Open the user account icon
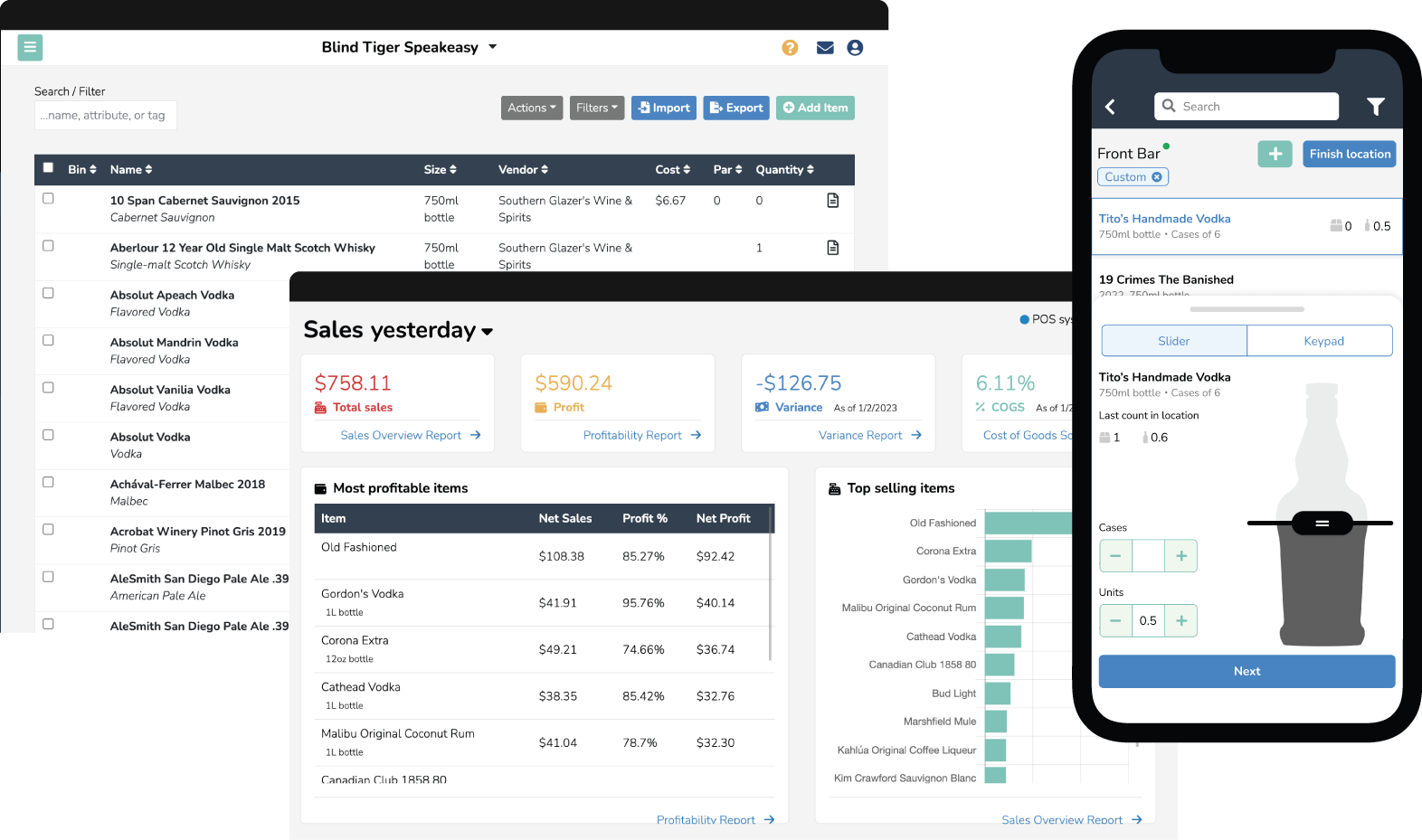The height and width of the screenshot is (840, 1422). pos(855,48)
